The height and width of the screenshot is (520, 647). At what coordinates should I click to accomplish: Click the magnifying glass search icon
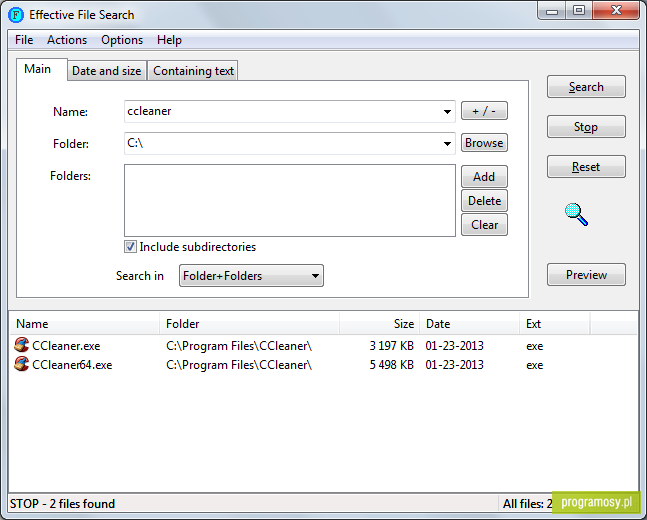coord(576,214)
